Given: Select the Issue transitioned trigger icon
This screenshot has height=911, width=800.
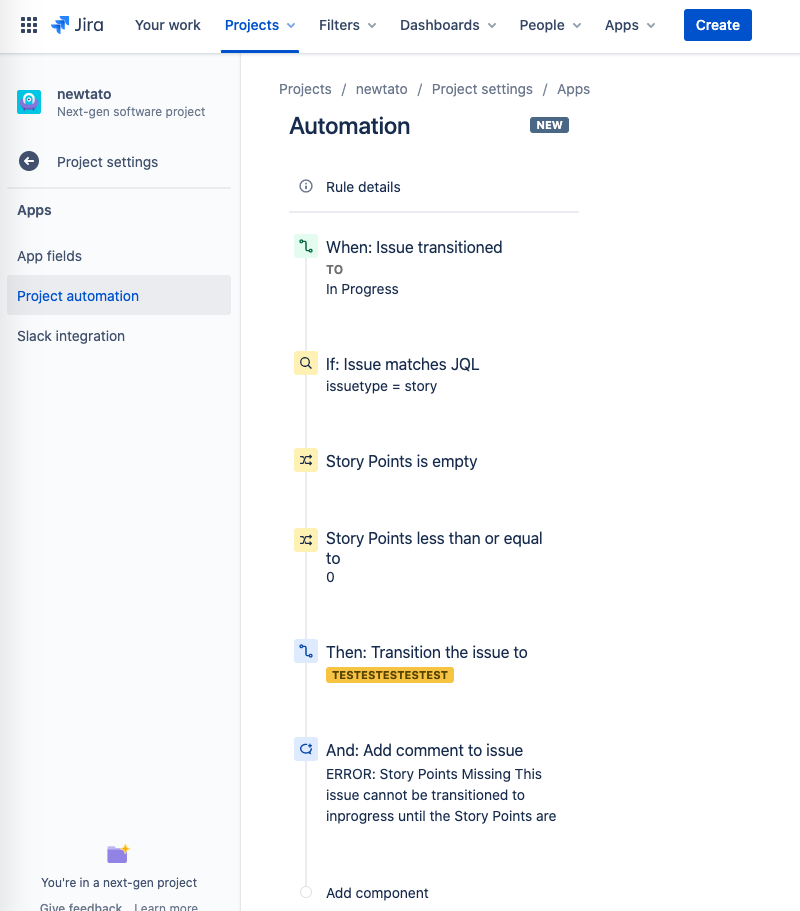Looking at the screenshot, I should pos(306,246).
